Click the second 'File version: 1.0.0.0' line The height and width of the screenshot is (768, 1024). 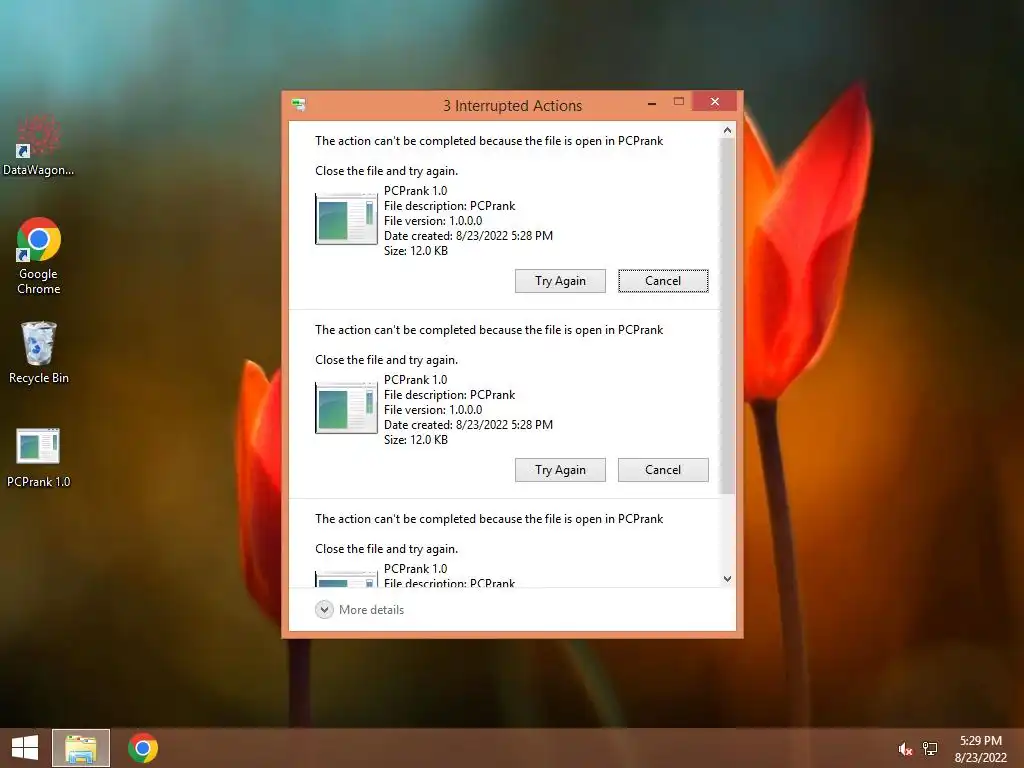click(433, 409)
